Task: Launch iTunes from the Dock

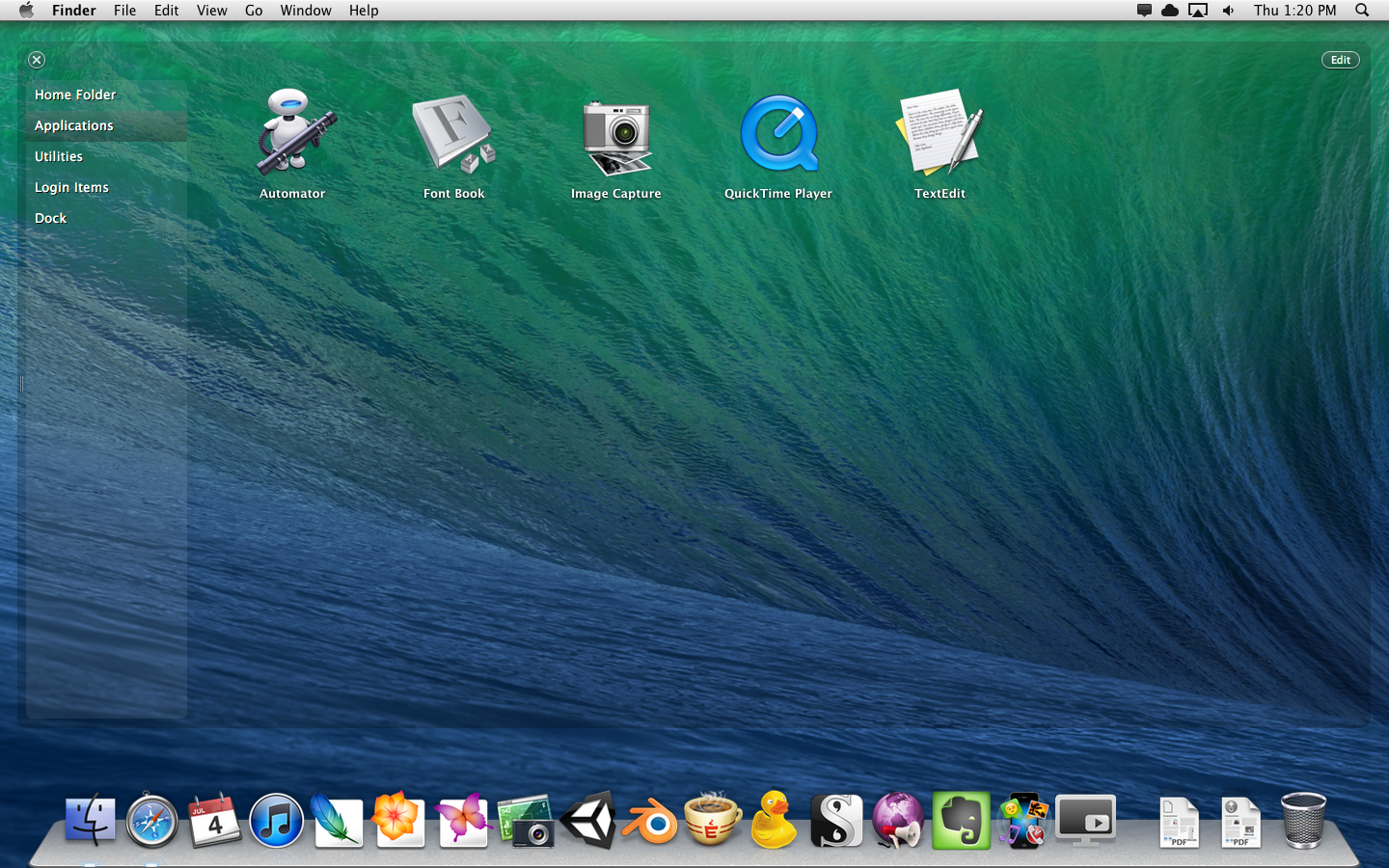Action: [x=276, y=821]
